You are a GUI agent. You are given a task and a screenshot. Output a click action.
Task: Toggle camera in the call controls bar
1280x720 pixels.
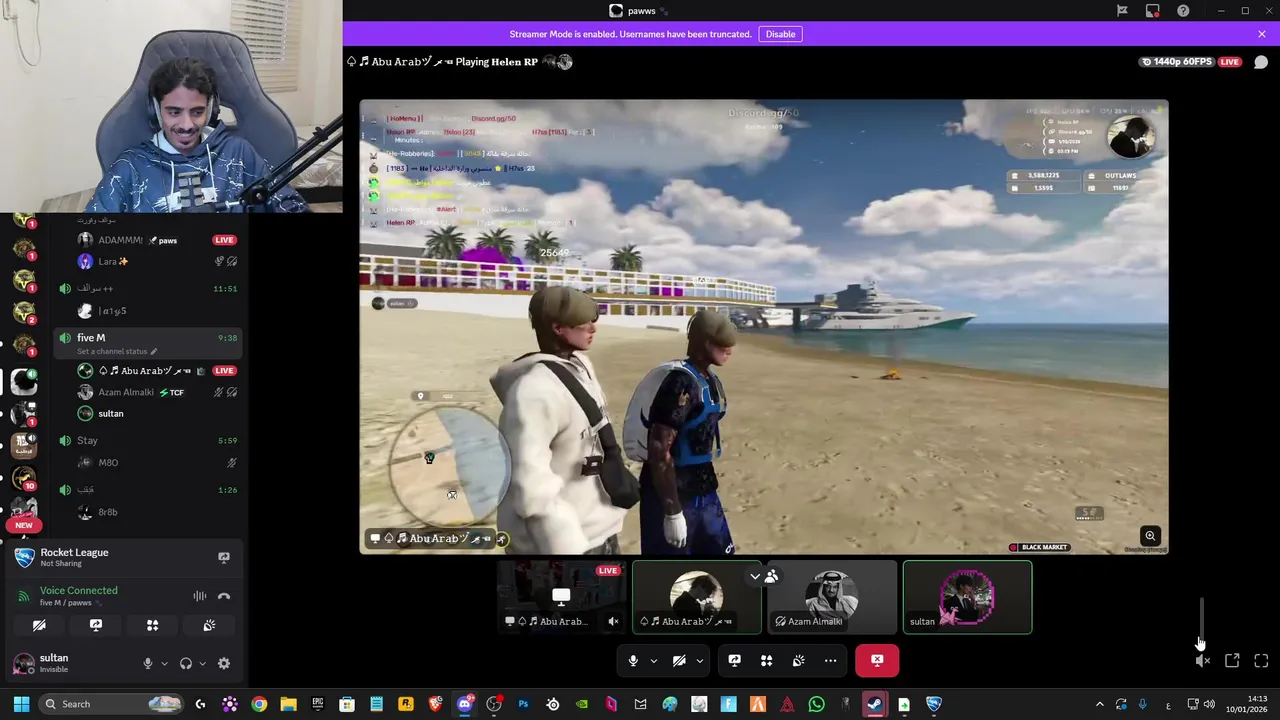(x=679, y=660)
